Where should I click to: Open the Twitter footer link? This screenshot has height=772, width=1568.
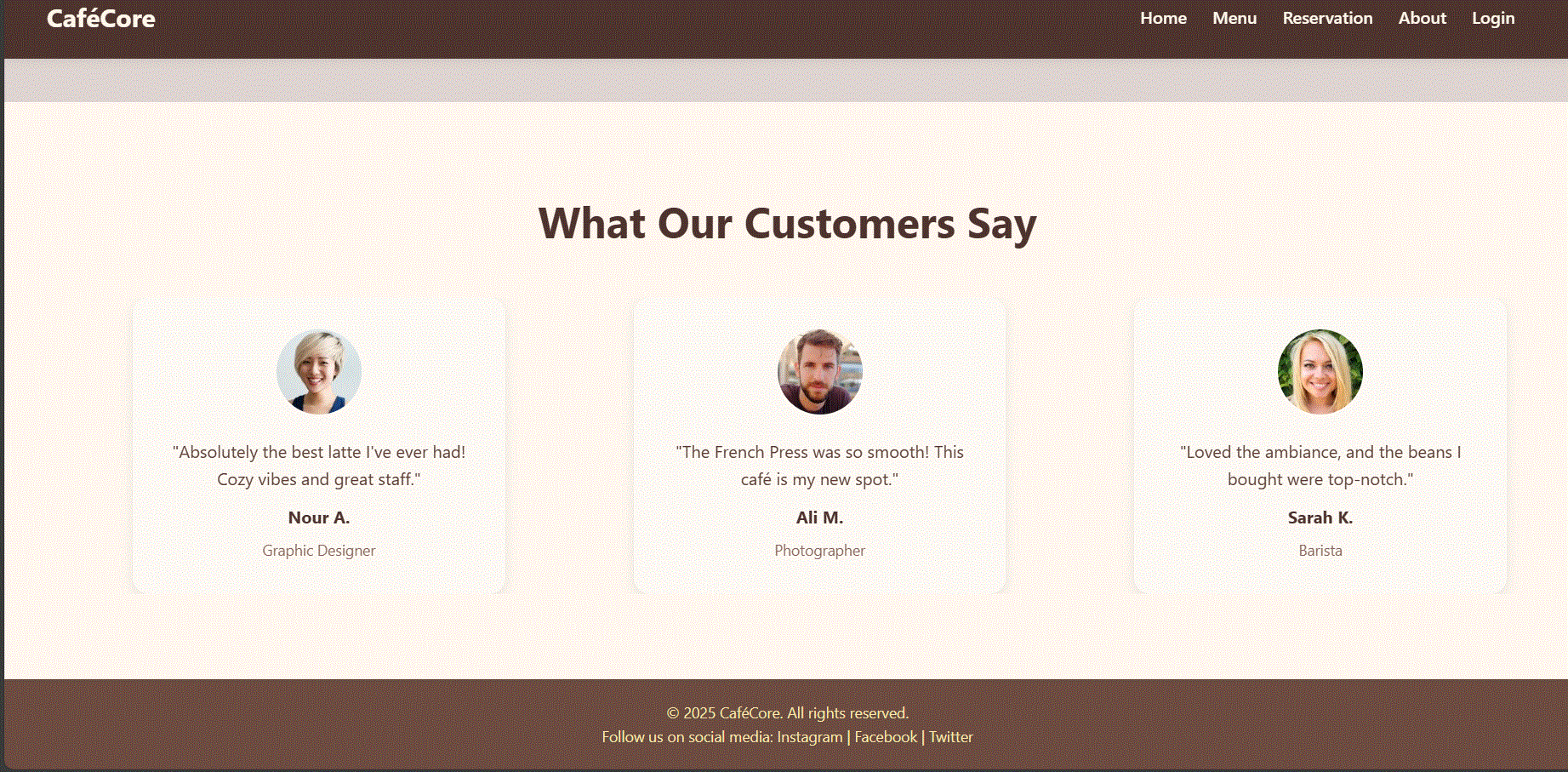coord(950,737)
